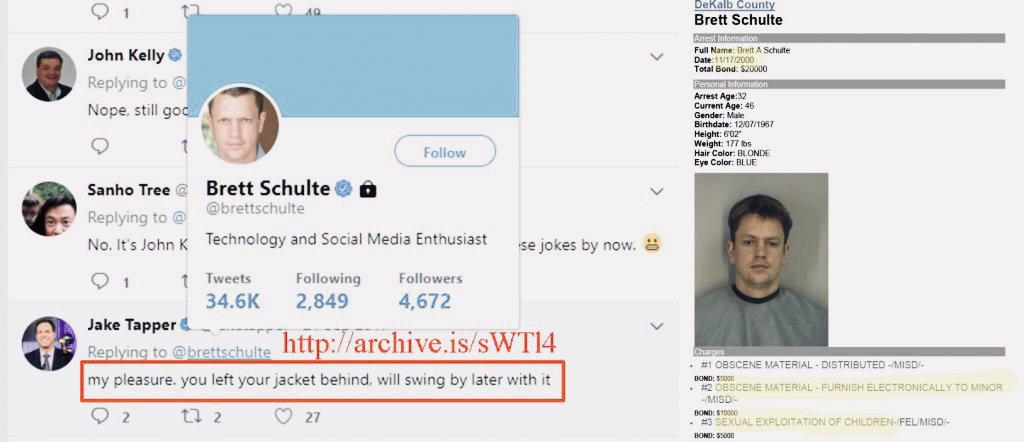Open the dropdown chevron on John Kelly's tweet
The width and height of the screenshot is (1024, 442).
pos(657,57)
